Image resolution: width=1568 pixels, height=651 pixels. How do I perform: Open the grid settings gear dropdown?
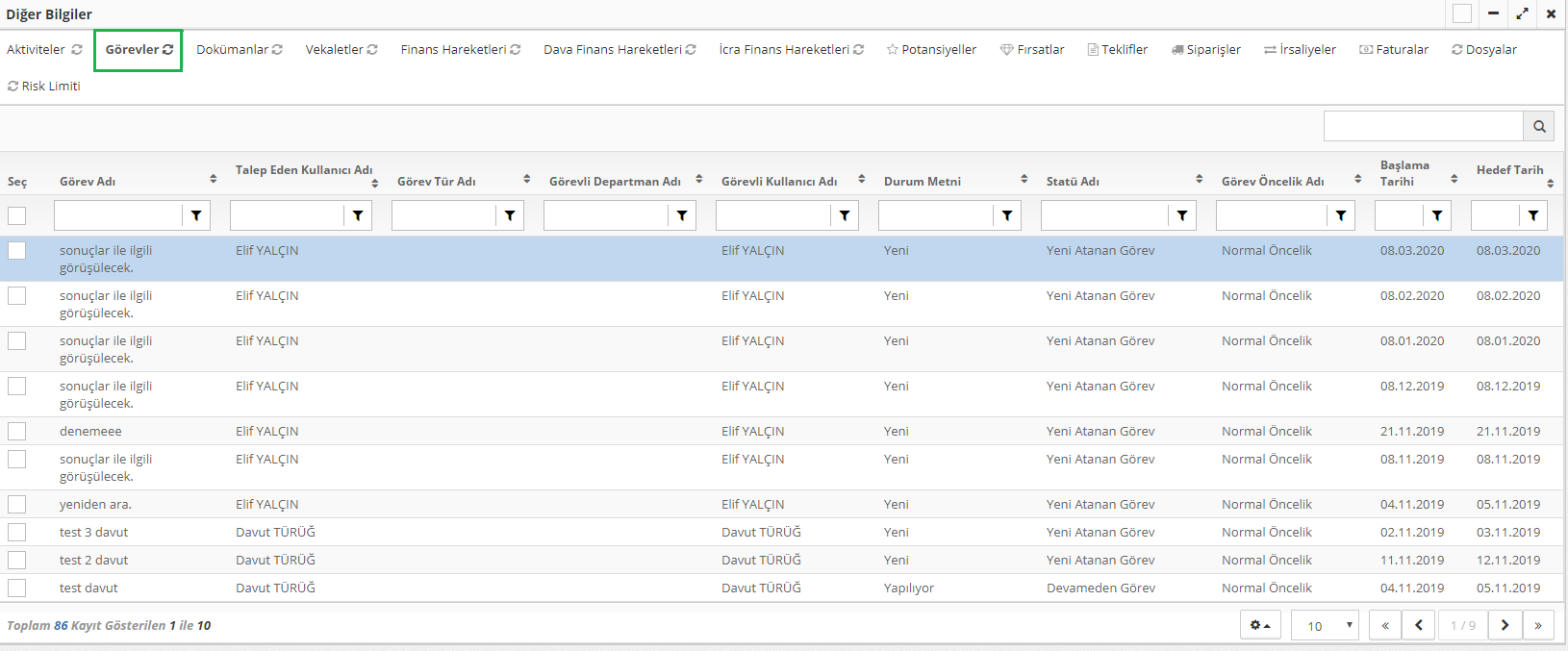tap(1260, 625)
